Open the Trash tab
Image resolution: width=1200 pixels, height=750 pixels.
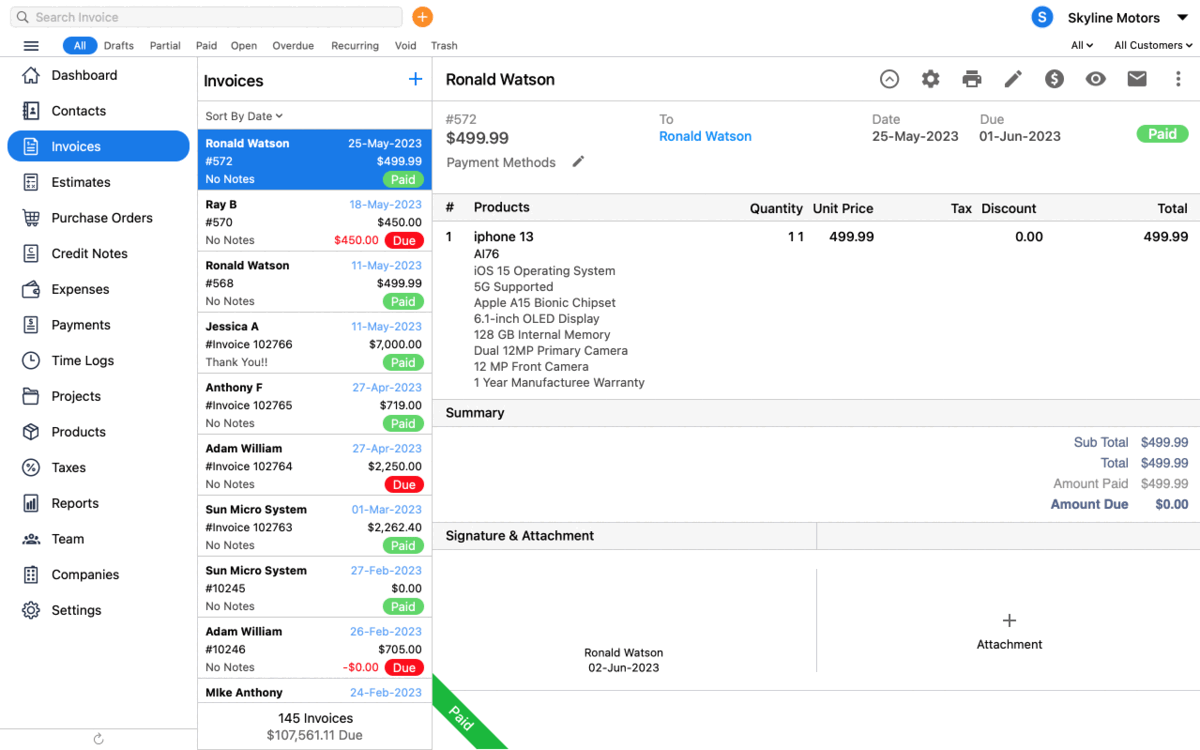(444, 45)
